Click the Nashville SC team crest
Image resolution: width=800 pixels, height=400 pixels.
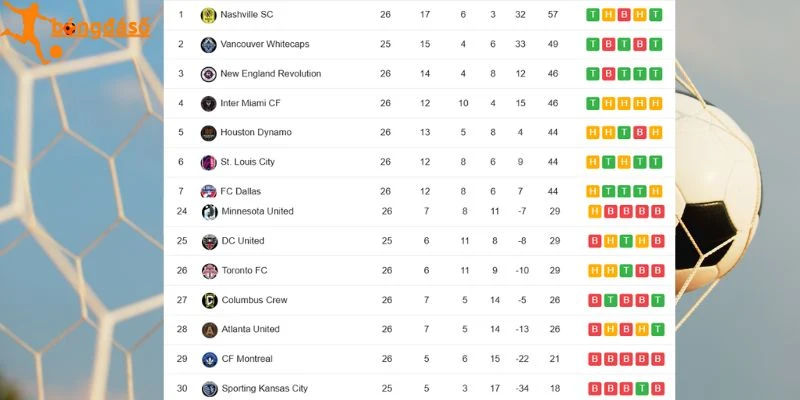point(208,15)
